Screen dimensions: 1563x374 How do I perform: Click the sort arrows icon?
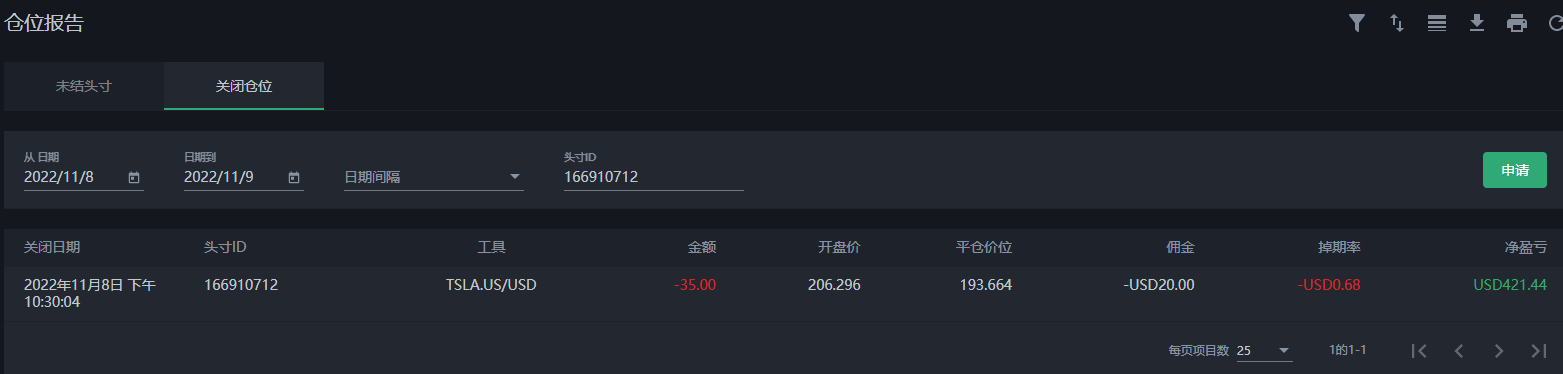[x=1397, y=23]
